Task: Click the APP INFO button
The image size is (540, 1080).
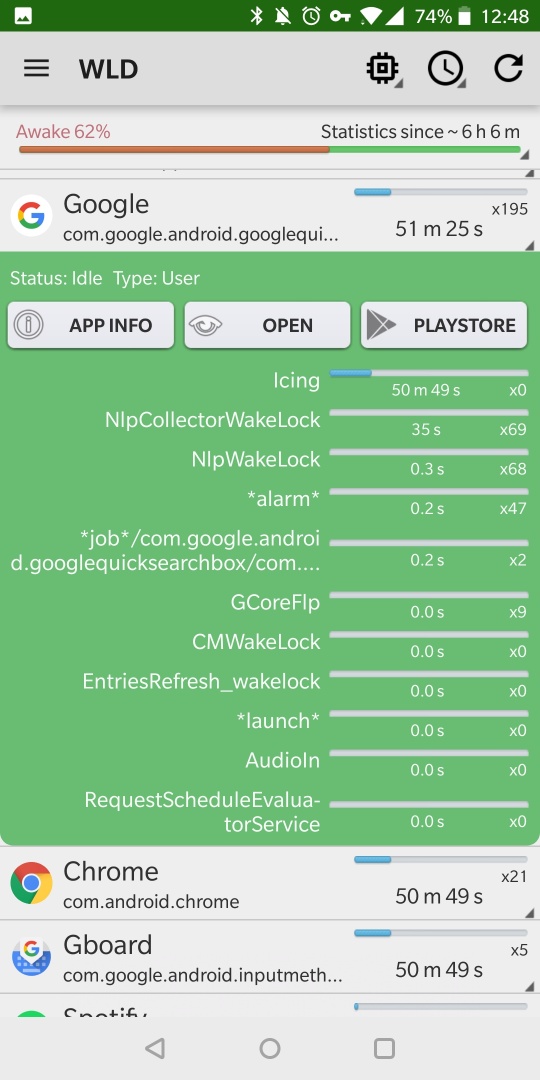Action: (91, 325)
